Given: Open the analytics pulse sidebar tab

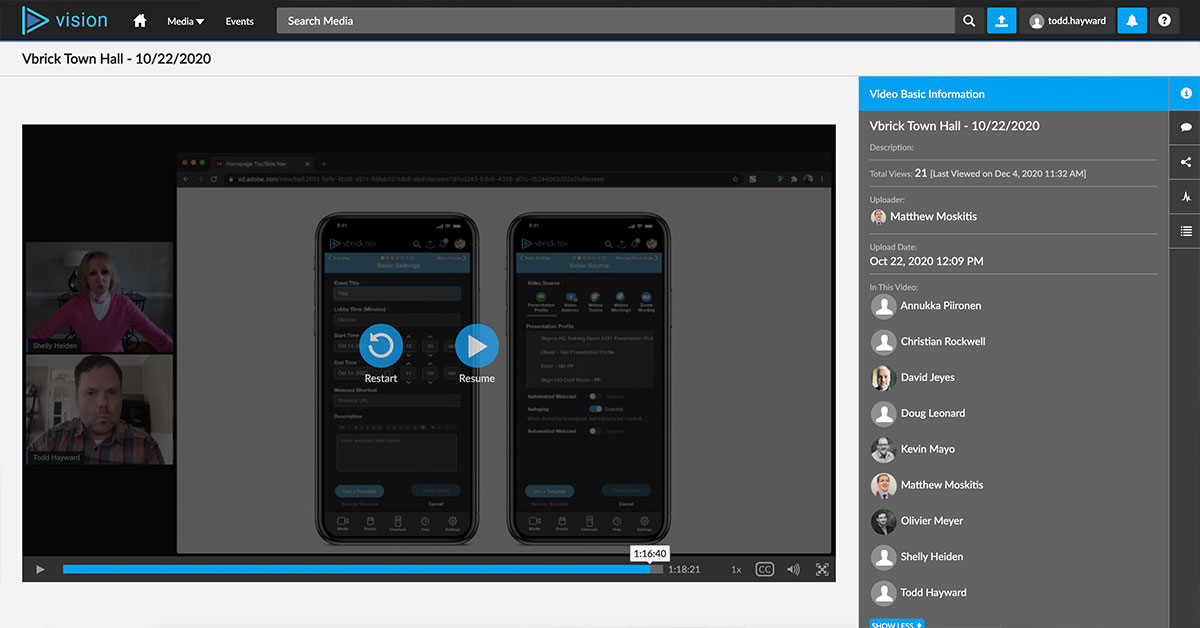Looking at the screenshot, I should [x=1186, y=197].
